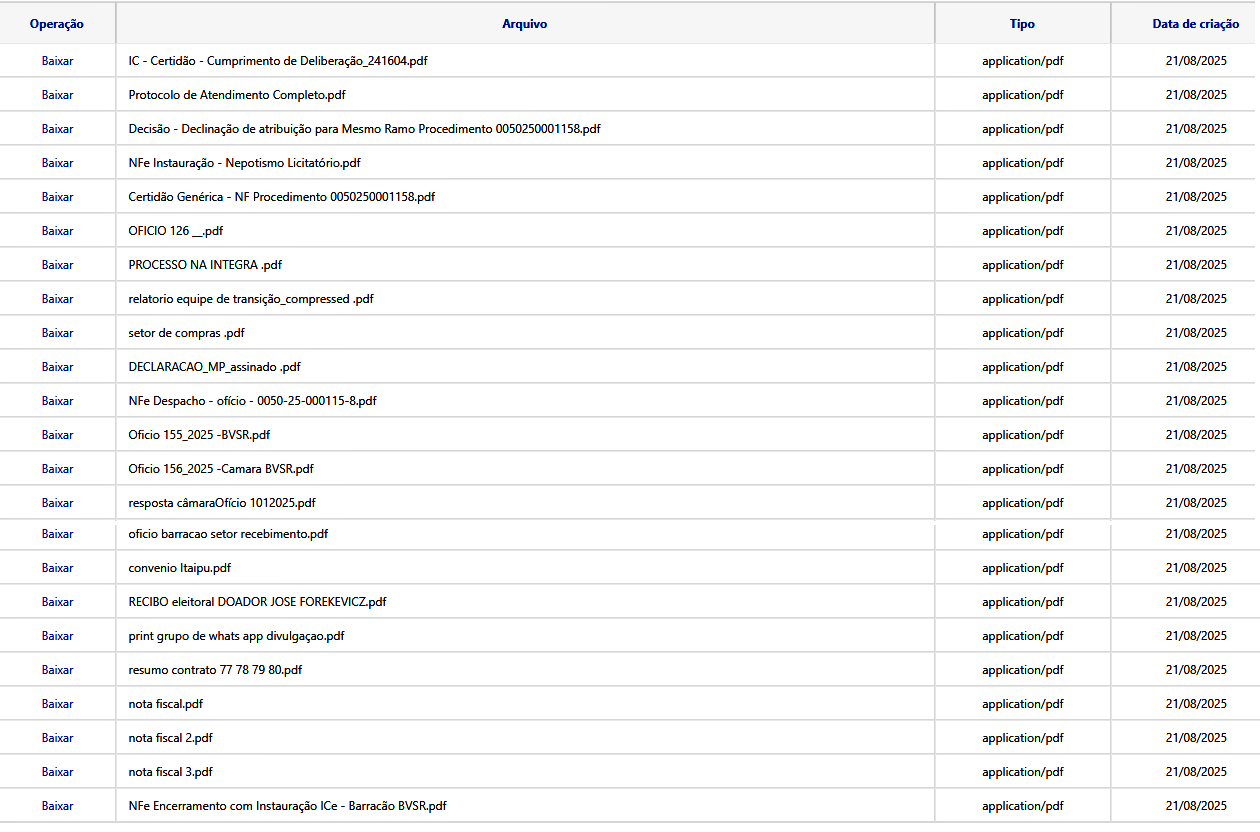Download nota fiscal 3.pdf
1260x832 pixels.
click(x=57, y=772)
